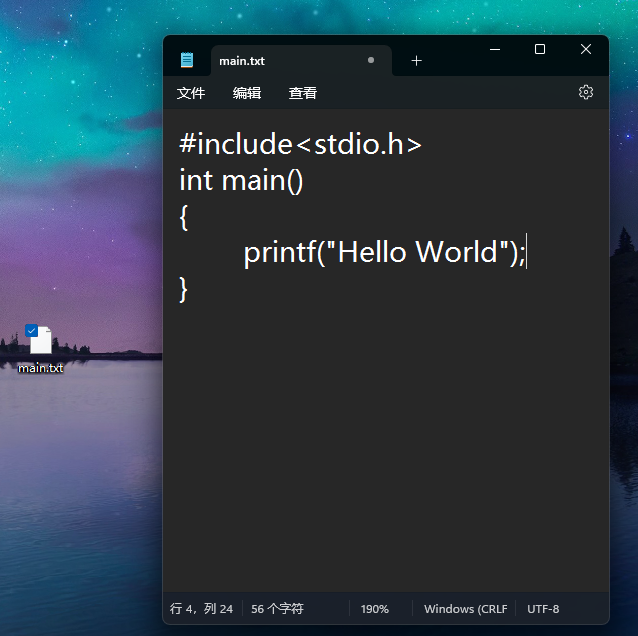Maximize the Notepad window

540,49
